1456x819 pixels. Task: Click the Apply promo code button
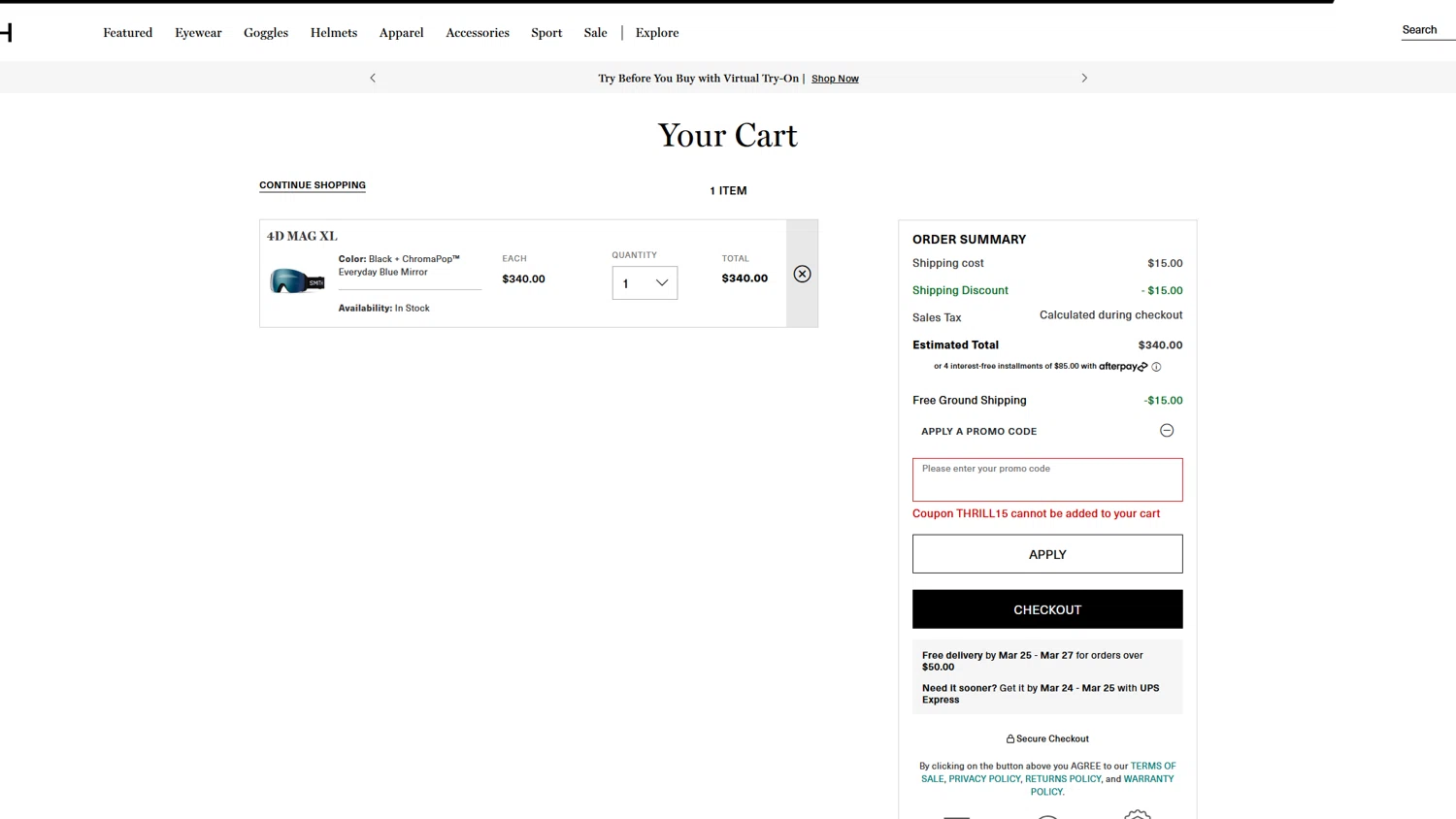pyautogui.click(x=1047, y=554)
